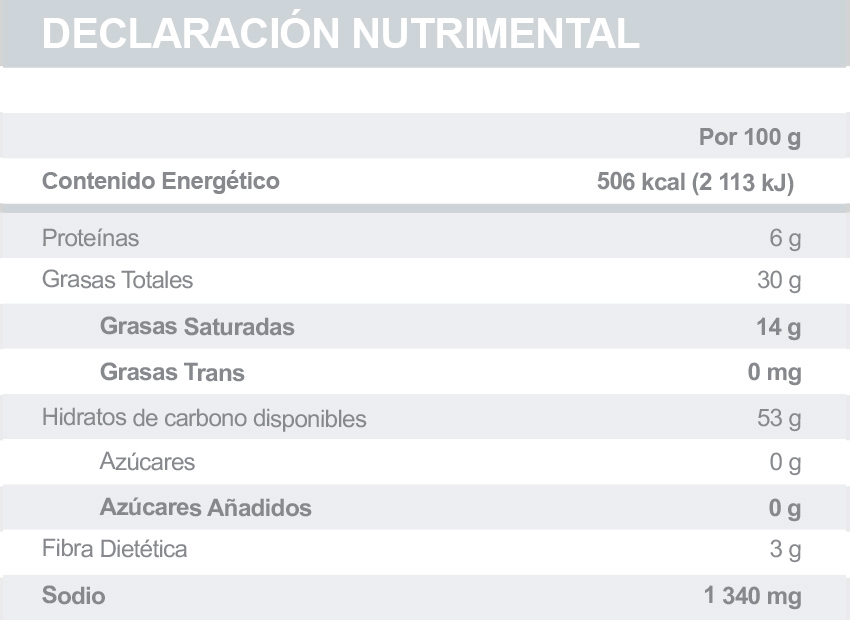Select the 6 g protein value
This screenshot has height=620, width=850.
tap(786, 239)
